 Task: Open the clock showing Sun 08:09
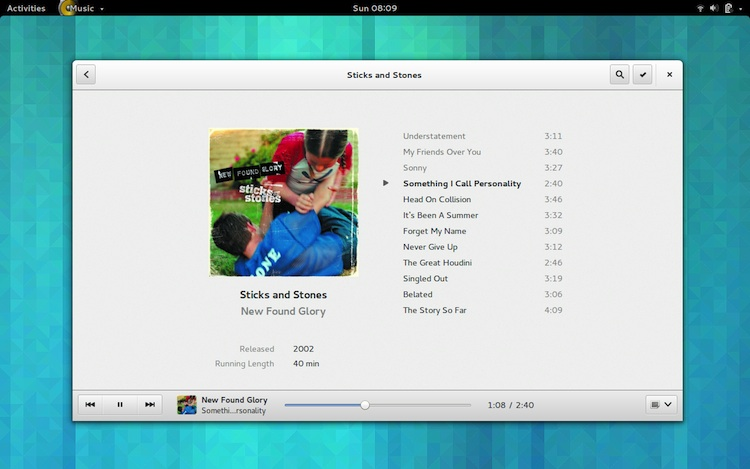click(375, 8)
